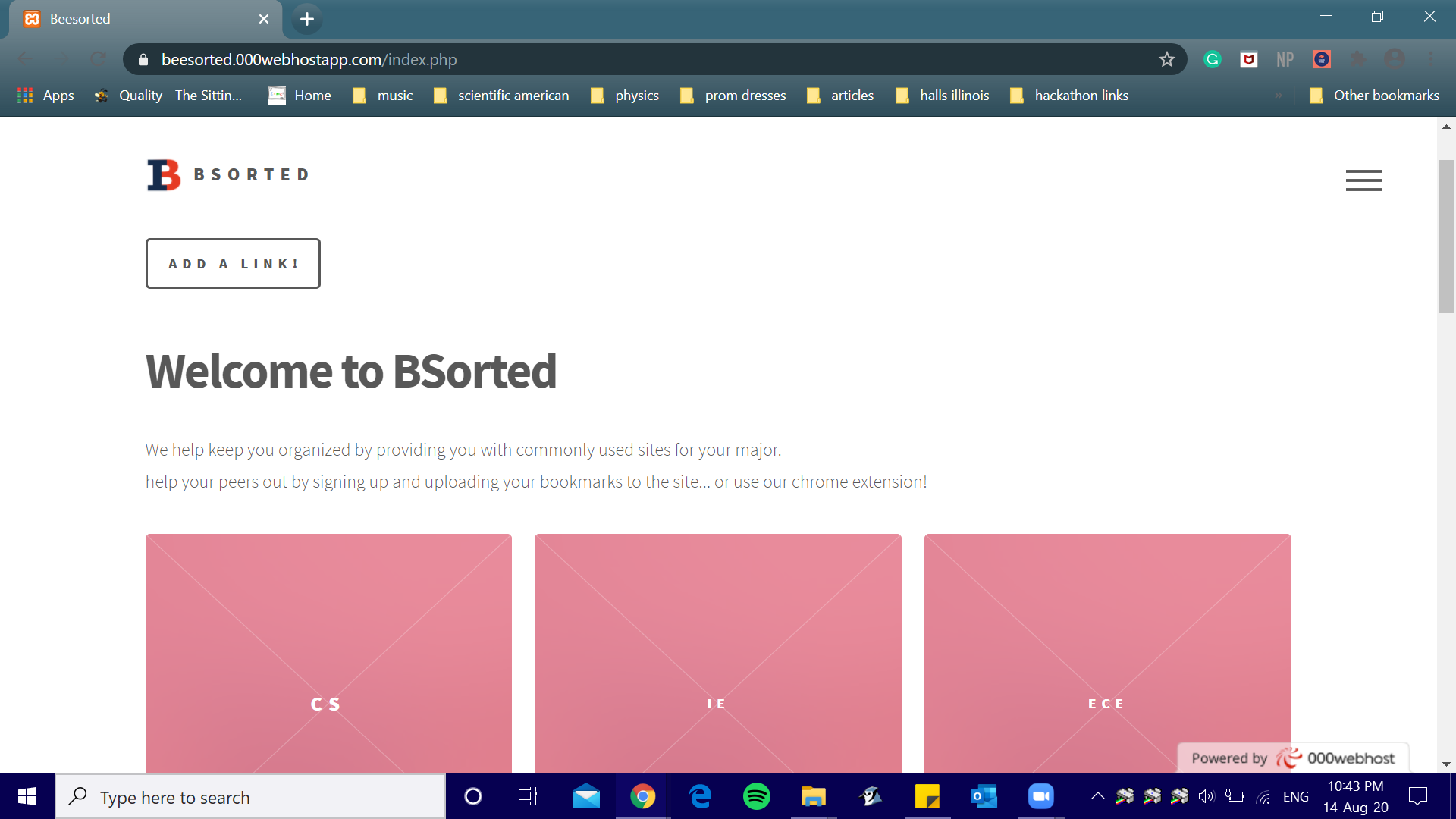Click the Windows taskbar search box
1456x819 pixels.
pos(250,797)
